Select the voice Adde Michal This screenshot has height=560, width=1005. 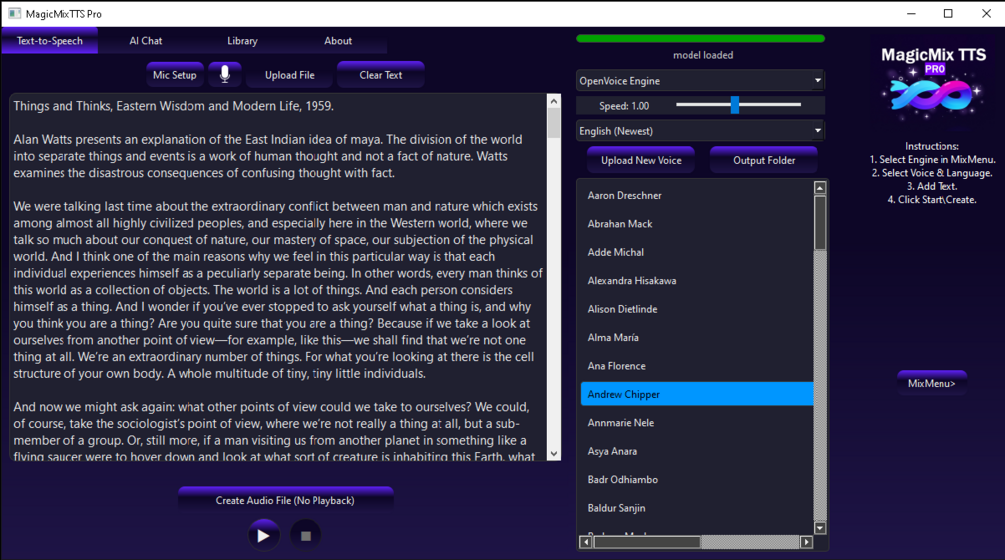pos(697,252)
